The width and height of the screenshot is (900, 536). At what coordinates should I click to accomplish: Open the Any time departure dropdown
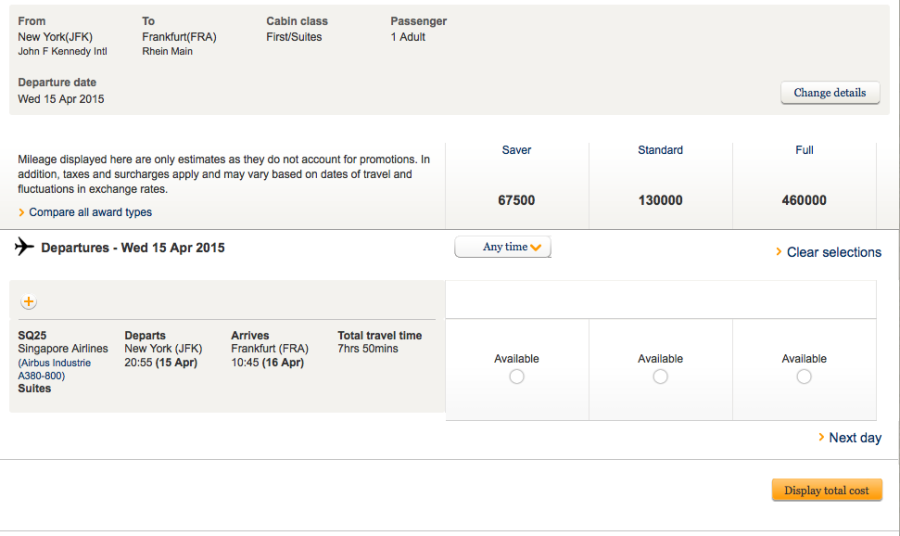pyautogui.click(x=503, y=247)
